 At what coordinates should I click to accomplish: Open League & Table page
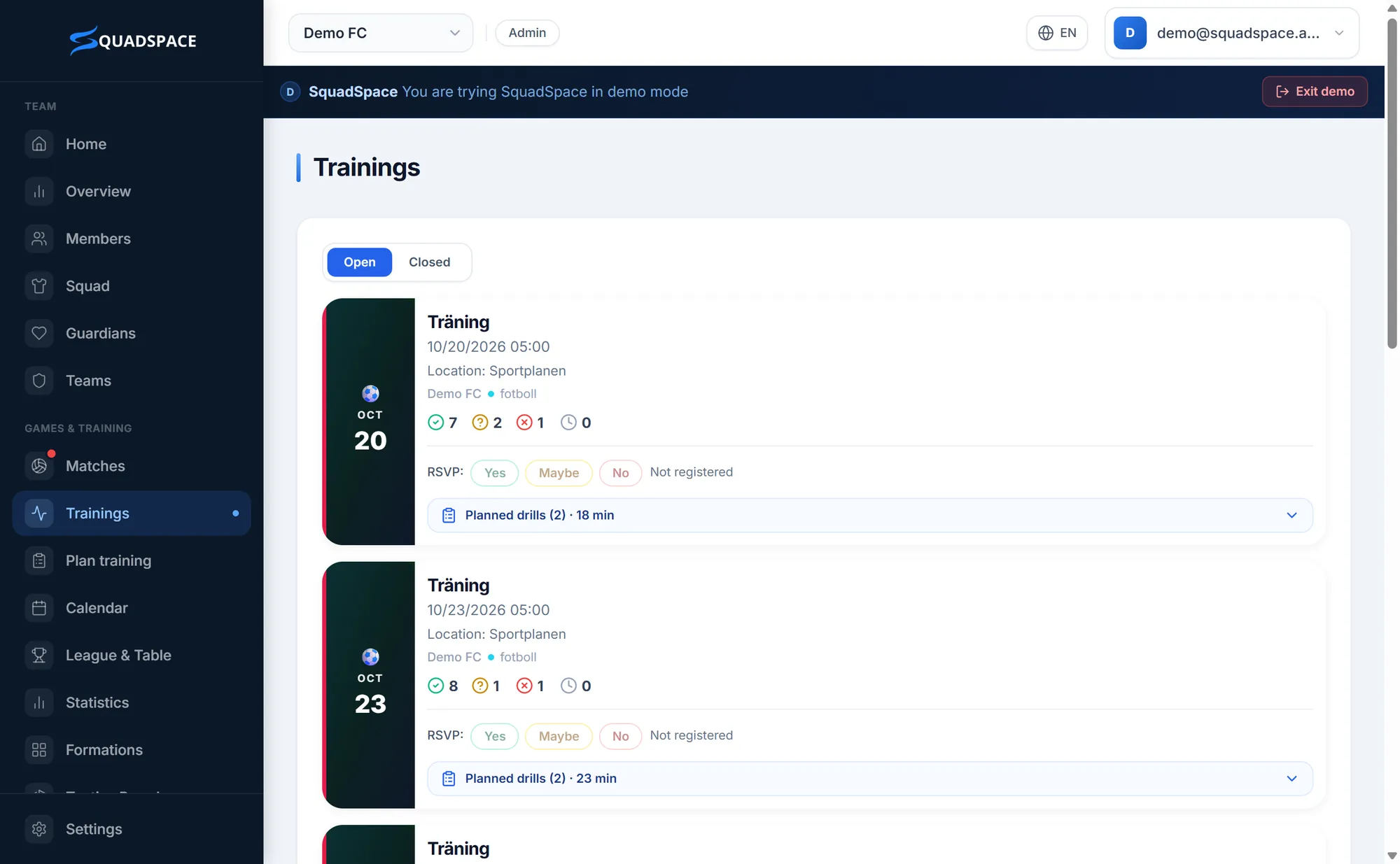pos(132,656)
